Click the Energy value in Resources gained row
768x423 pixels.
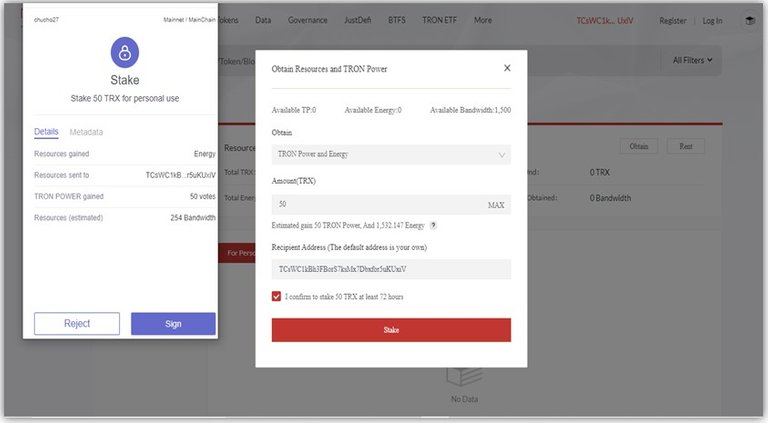(205, 154)
